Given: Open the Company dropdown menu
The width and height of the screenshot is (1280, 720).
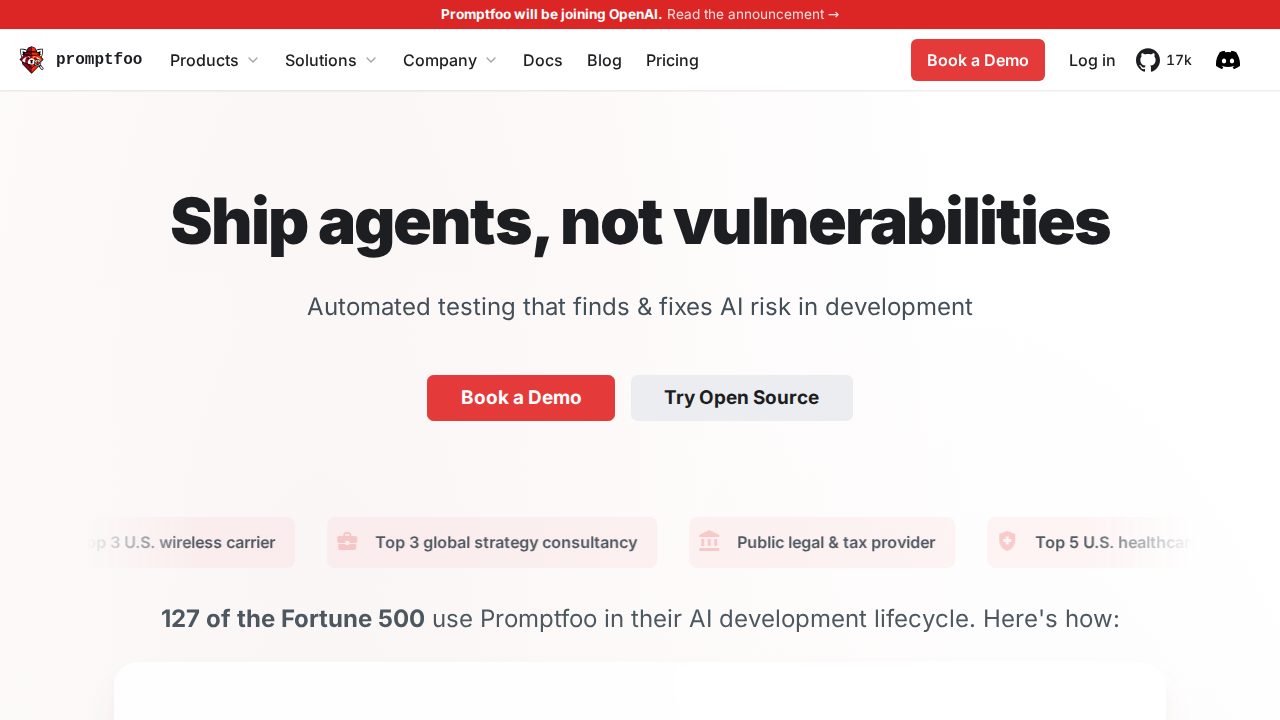Looking at the screenshot, I should (x=449, y=60).
